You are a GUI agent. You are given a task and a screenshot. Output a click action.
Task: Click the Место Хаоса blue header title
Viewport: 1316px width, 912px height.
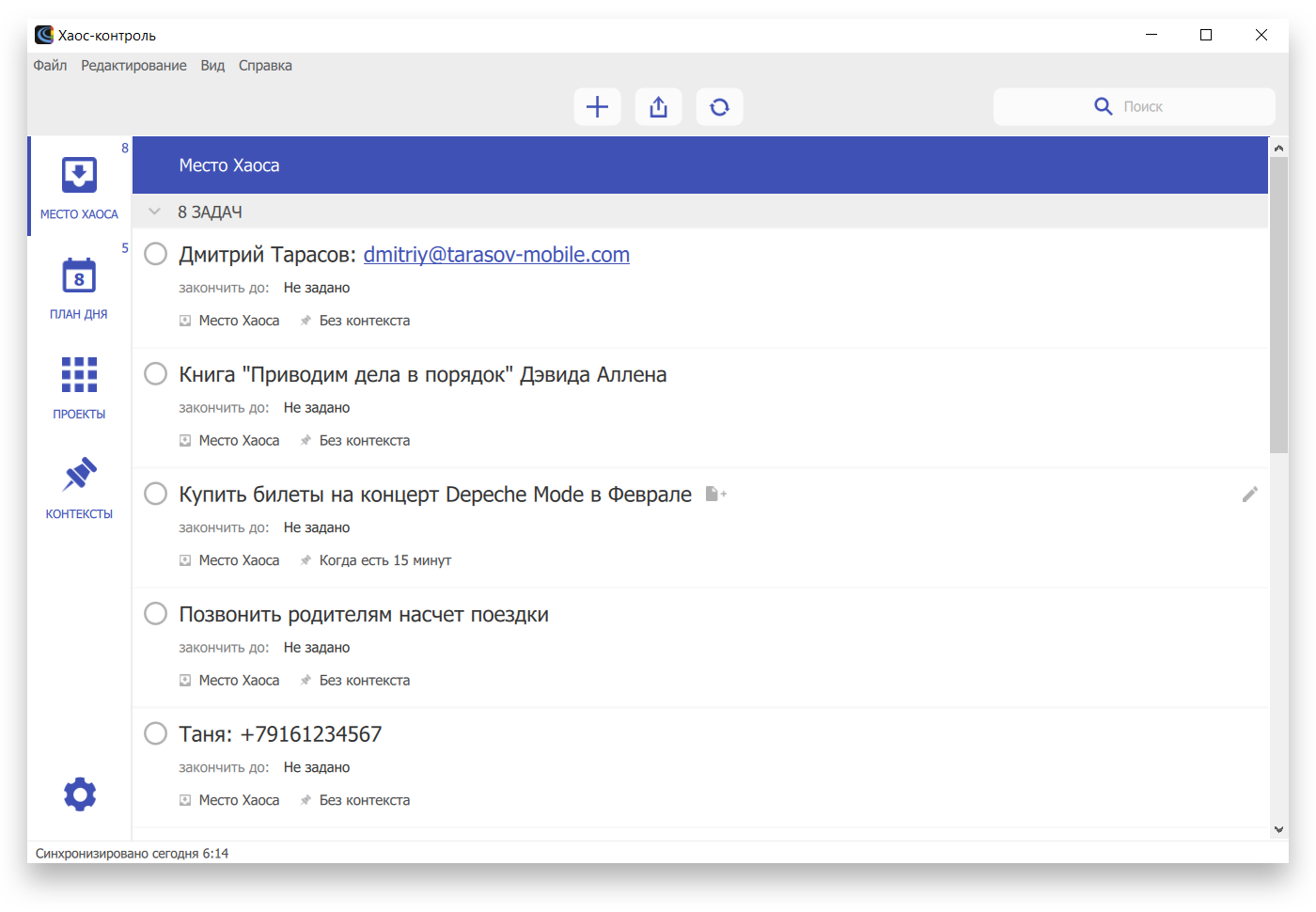pyautogui.click(x=229, y=165)
